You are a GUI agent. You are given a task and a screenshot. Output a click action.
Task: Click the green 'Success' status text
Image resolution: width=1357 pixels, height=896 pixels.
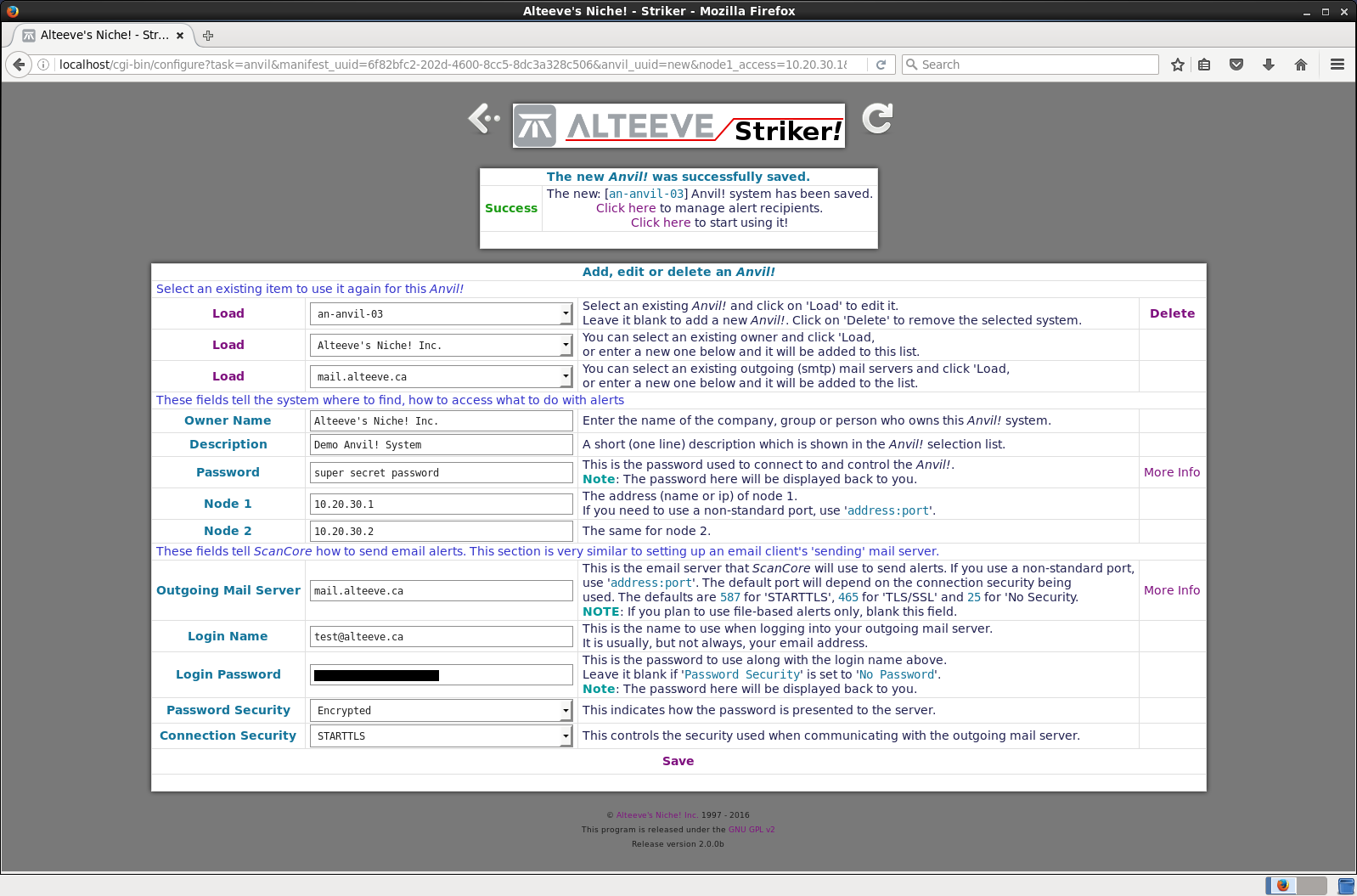tap(511, 208)
